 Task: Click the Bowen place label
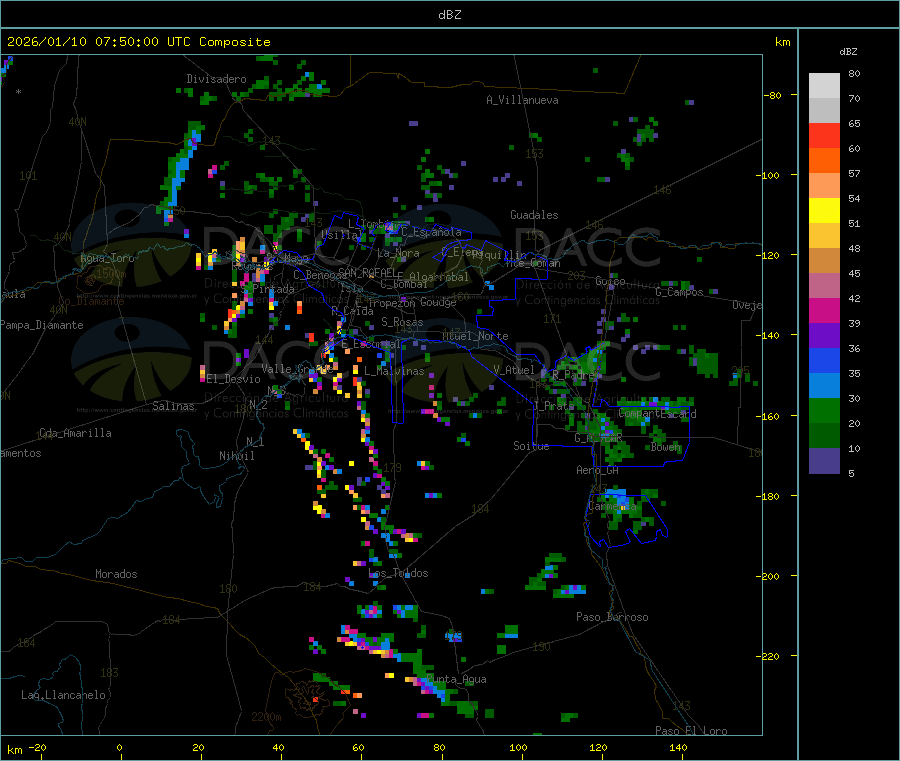click(x=666, y=447)
